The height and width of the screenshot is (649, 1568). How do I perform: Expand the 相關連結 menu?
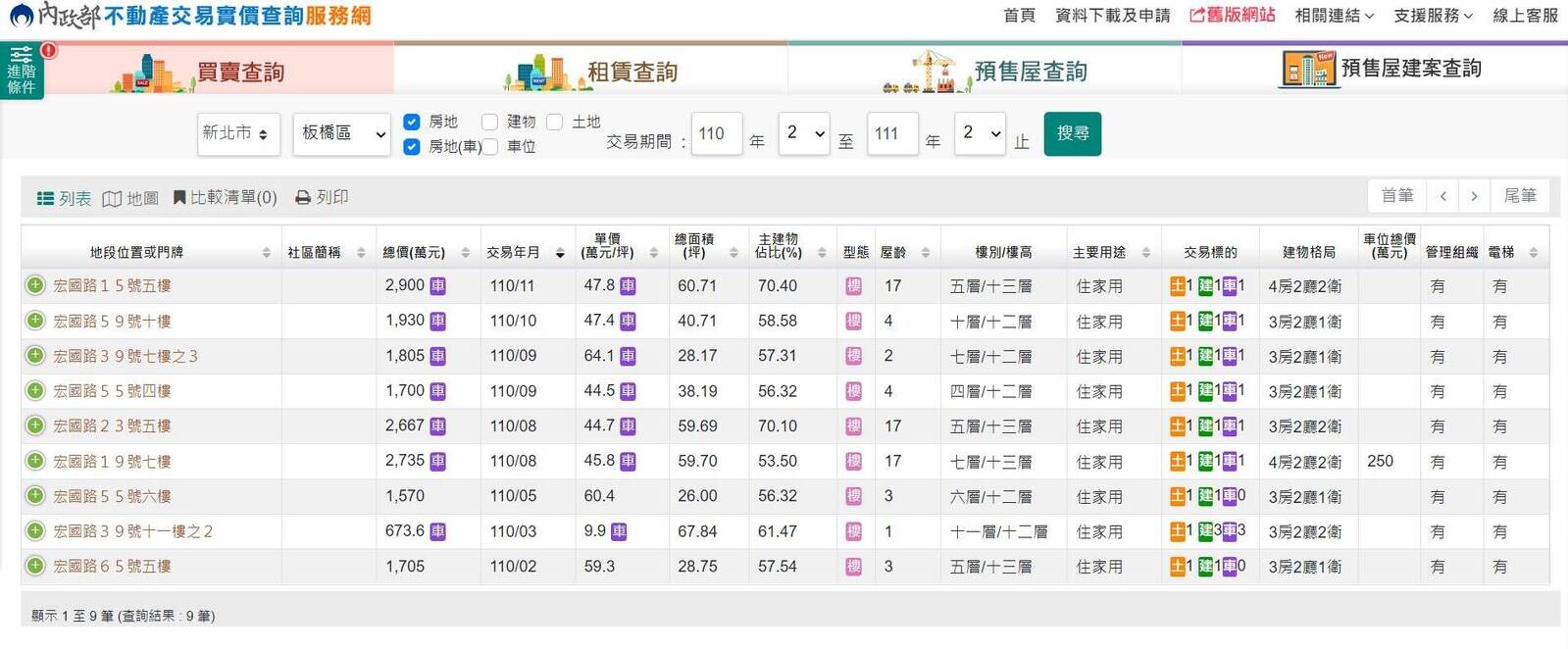coord(1334,16)
